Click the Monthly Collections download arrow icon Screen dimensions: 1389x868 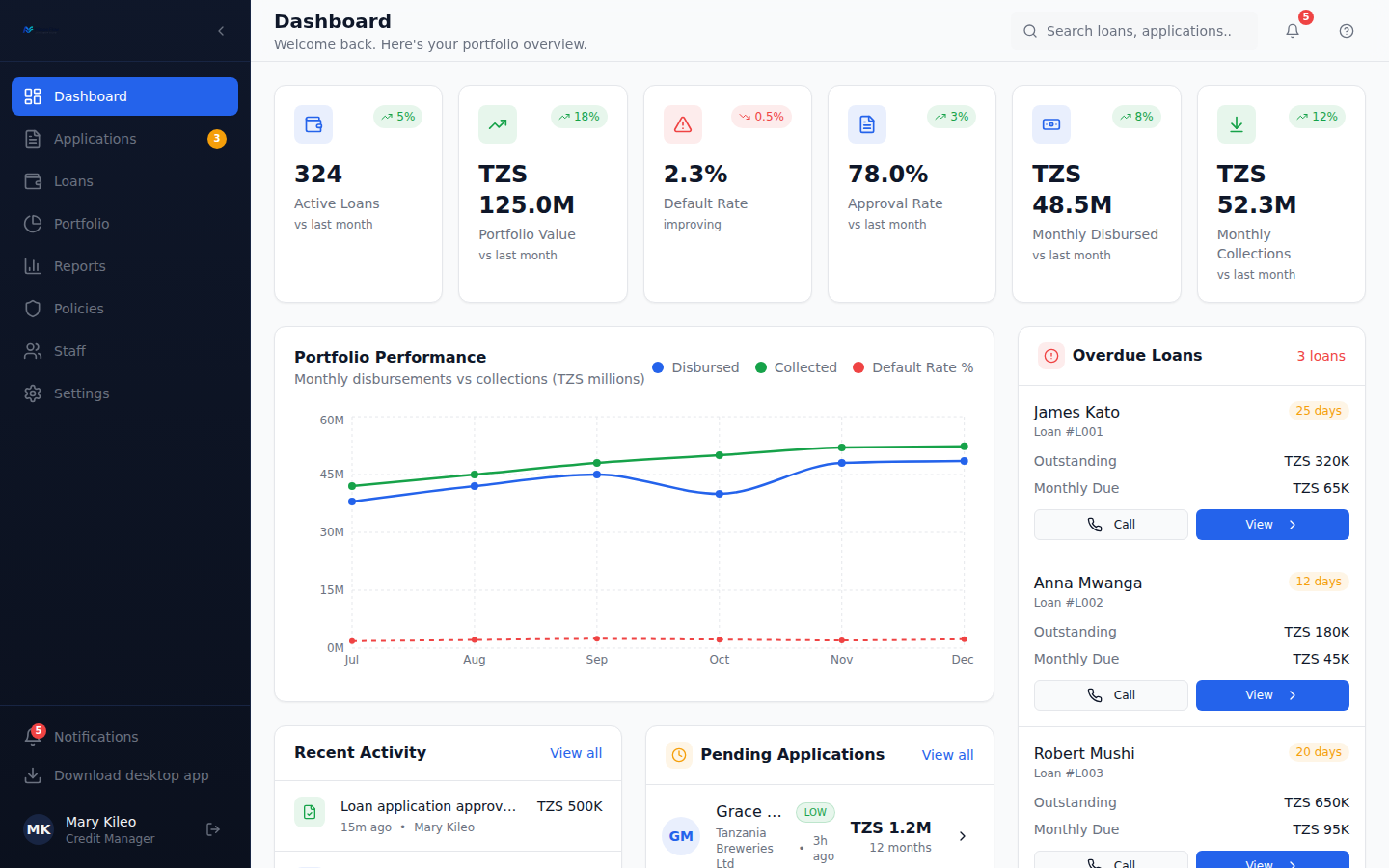(1237, 124)
